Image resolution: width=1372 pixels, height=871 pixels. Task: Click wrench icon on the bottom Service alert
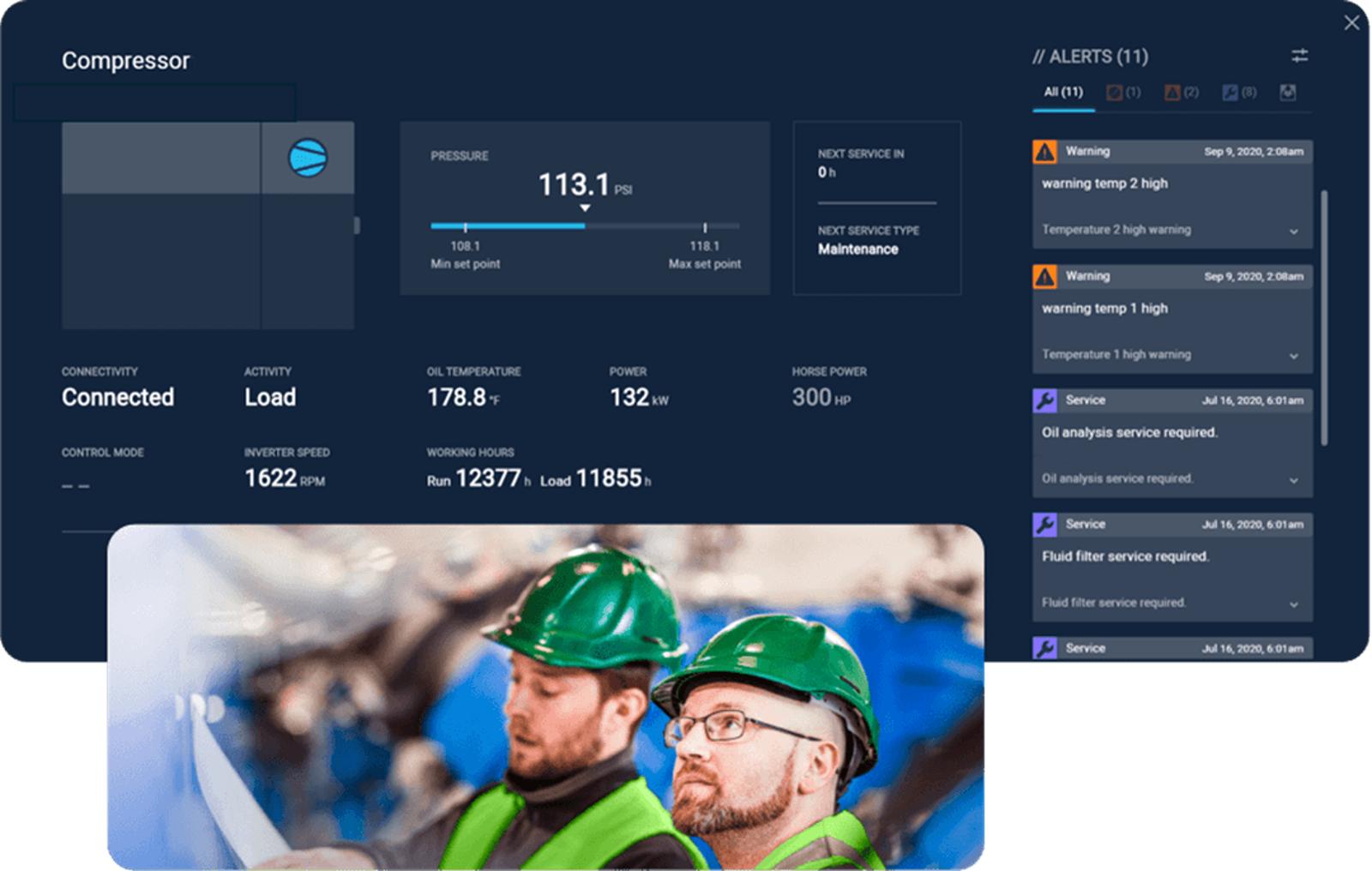[1044, 648]
